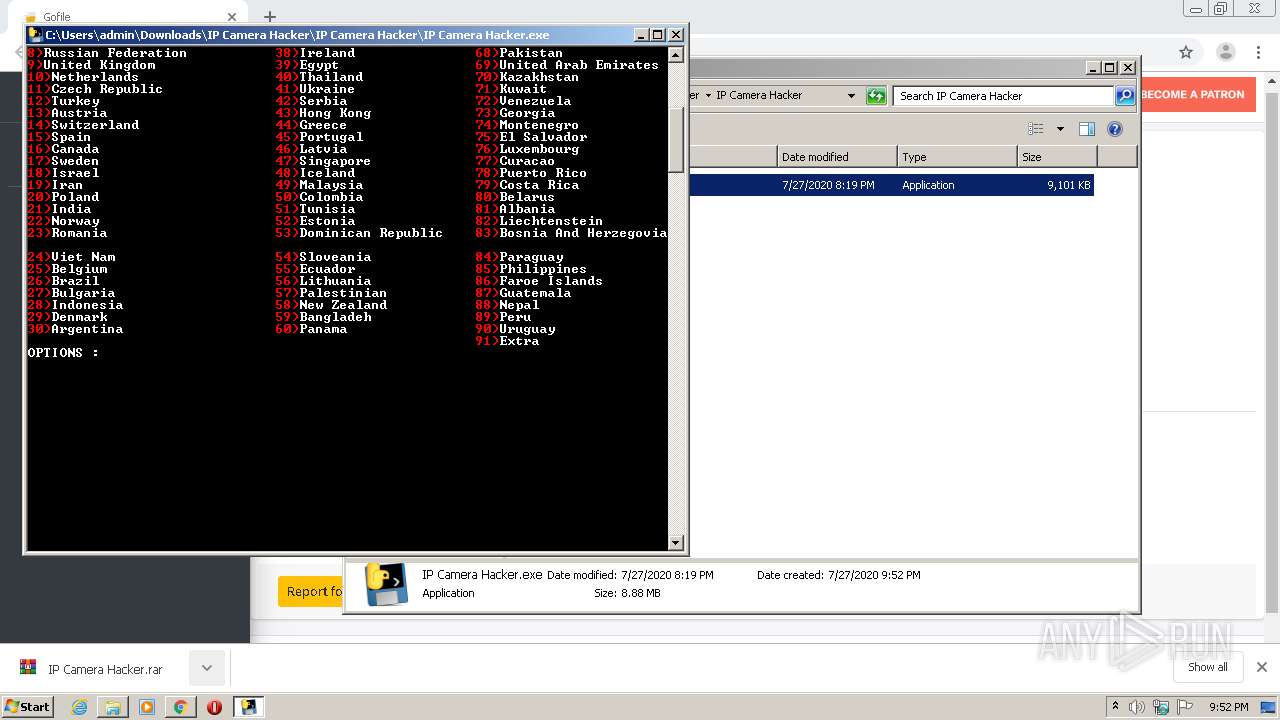Click the console window title icon

(35, 34)
